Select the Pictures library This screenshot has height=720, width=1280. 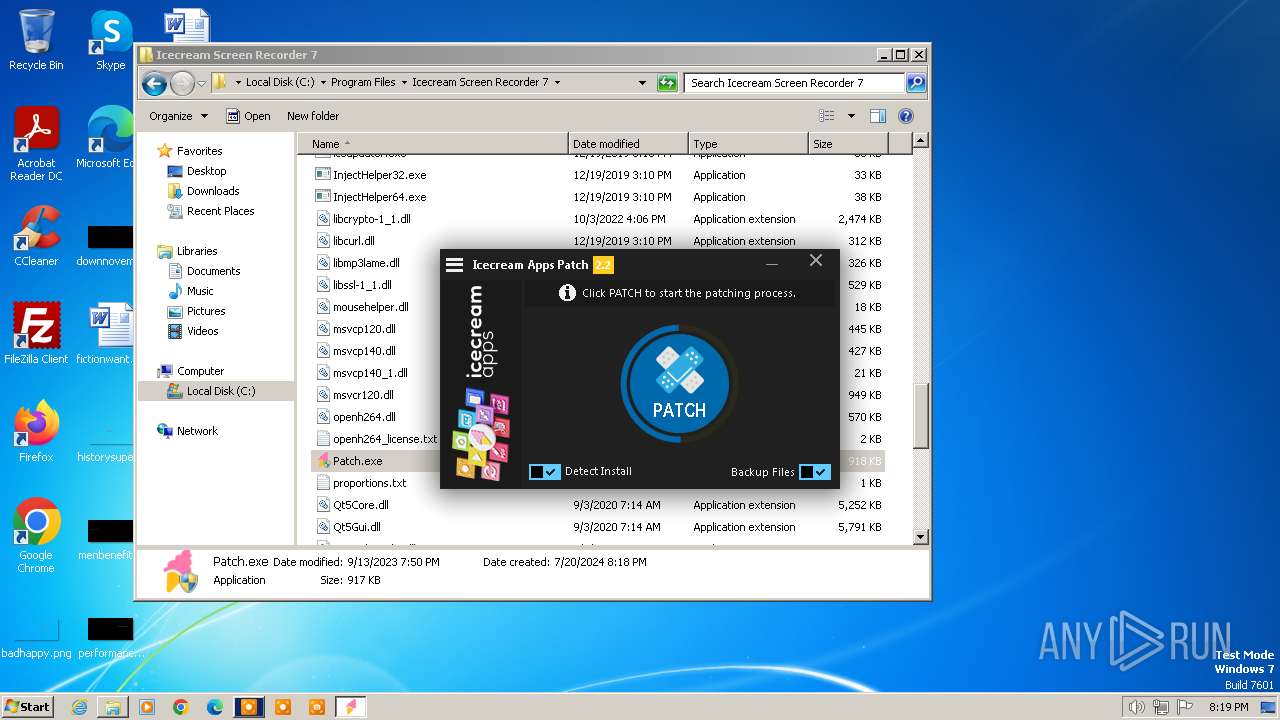pos(206,311)
